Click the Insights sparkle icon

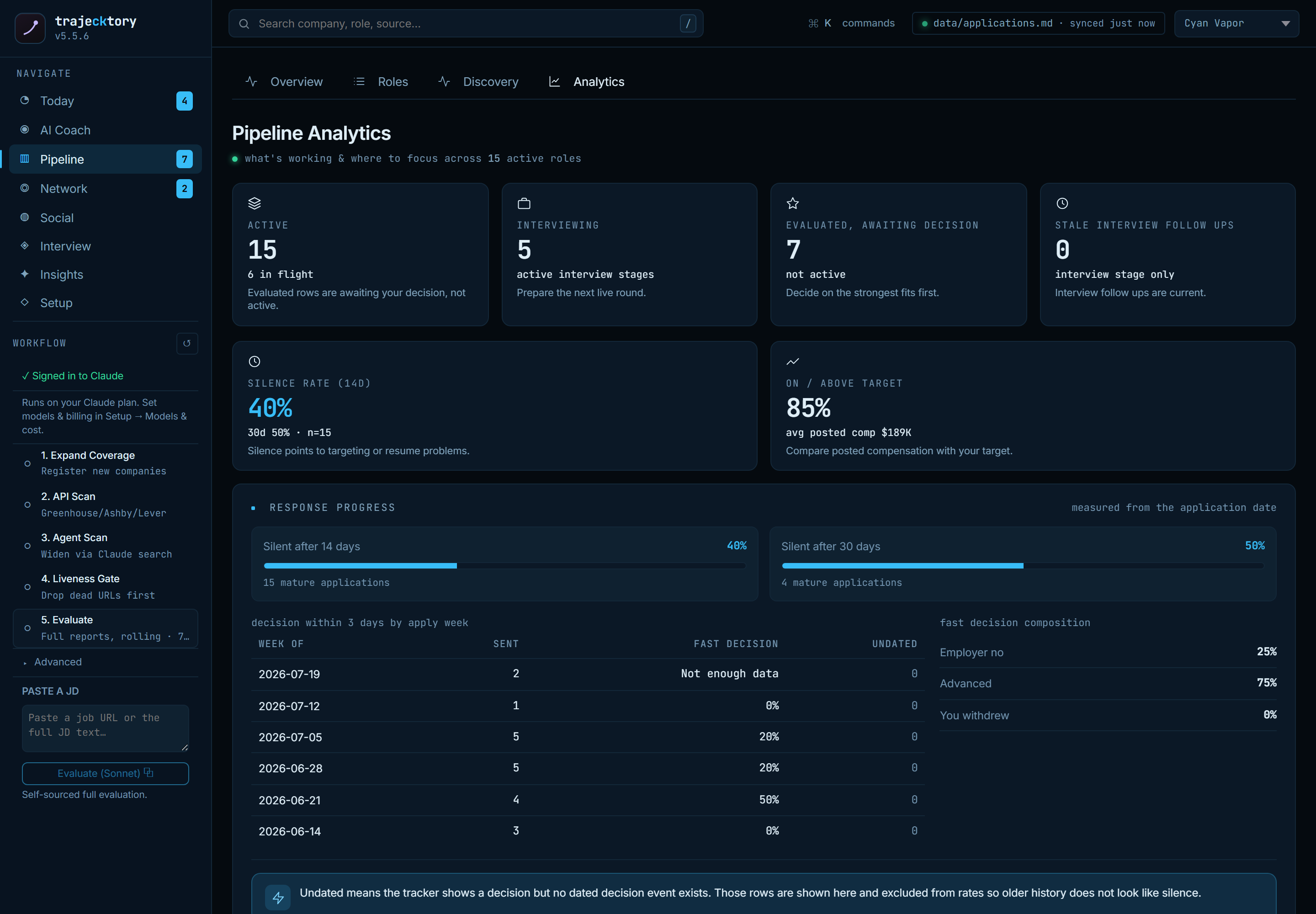point(25,274)
